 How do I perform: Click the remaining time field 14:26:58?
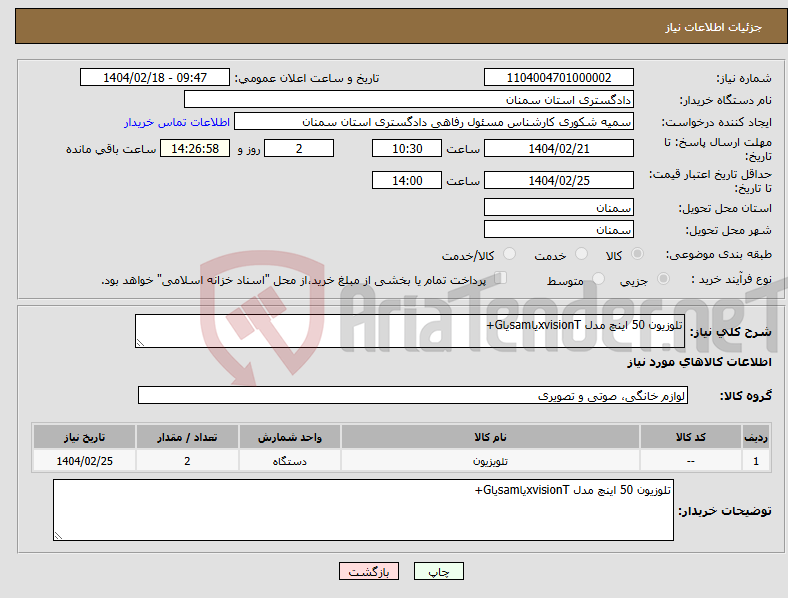pos(195,148)
